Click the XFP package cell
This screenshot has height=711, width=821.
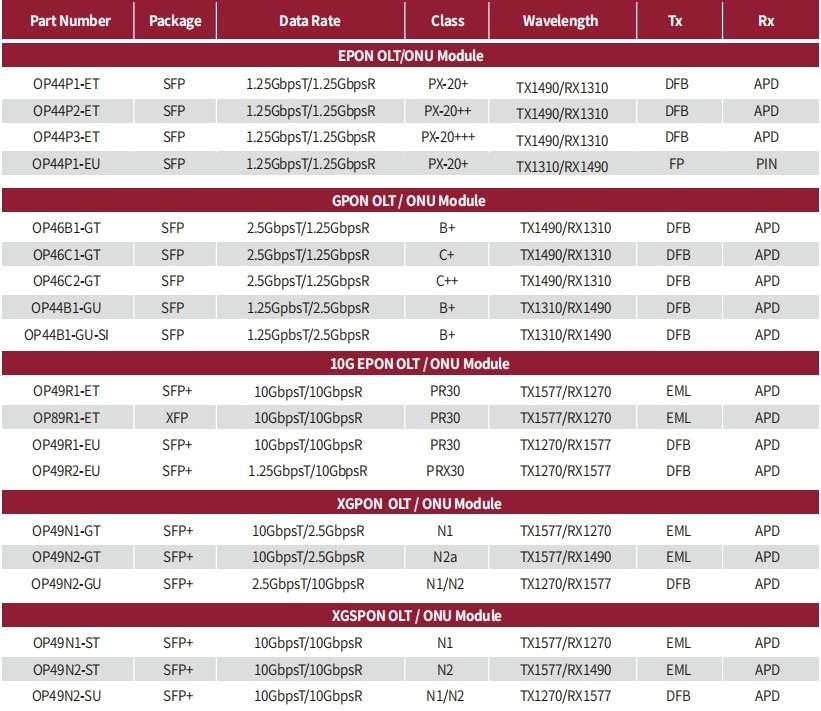pos(177,418)
